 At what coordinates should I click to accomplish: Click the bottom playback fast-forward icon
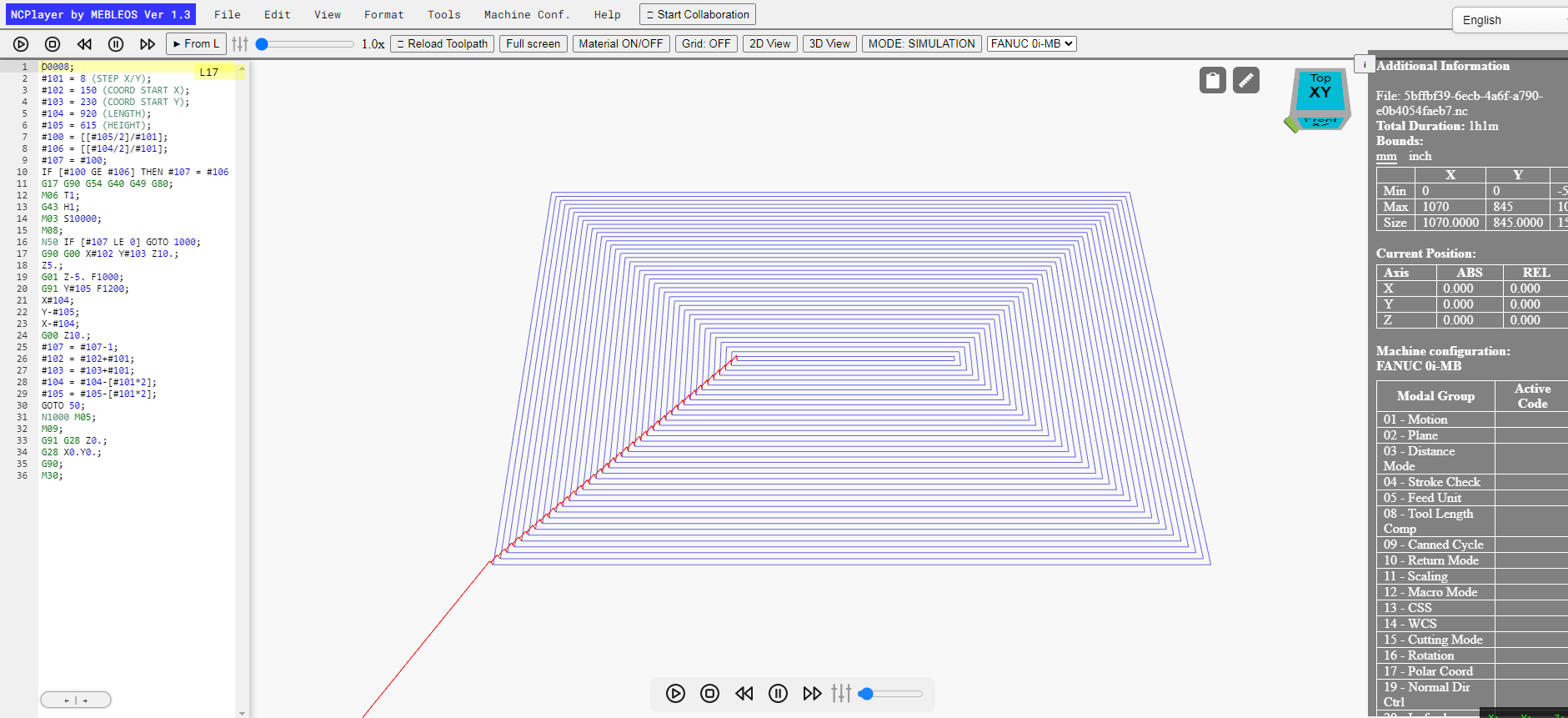point(812,693)
